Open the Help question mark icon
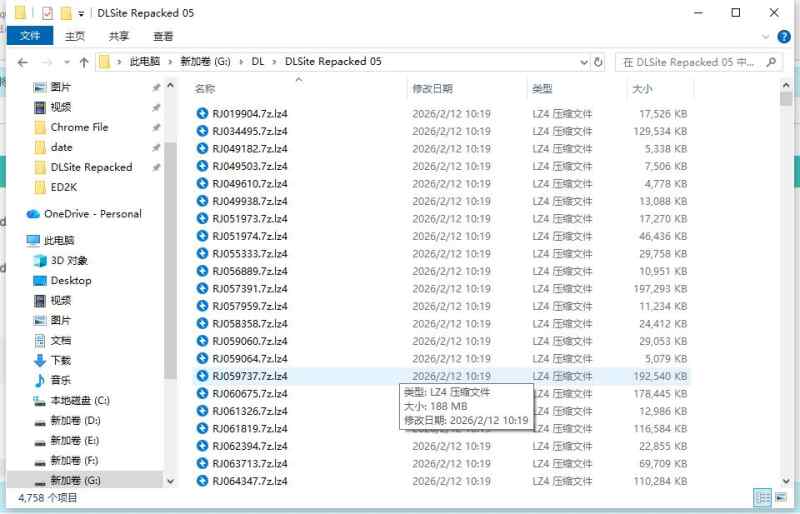800x514 pixels. pyautogui.click(x=783, y=36)
